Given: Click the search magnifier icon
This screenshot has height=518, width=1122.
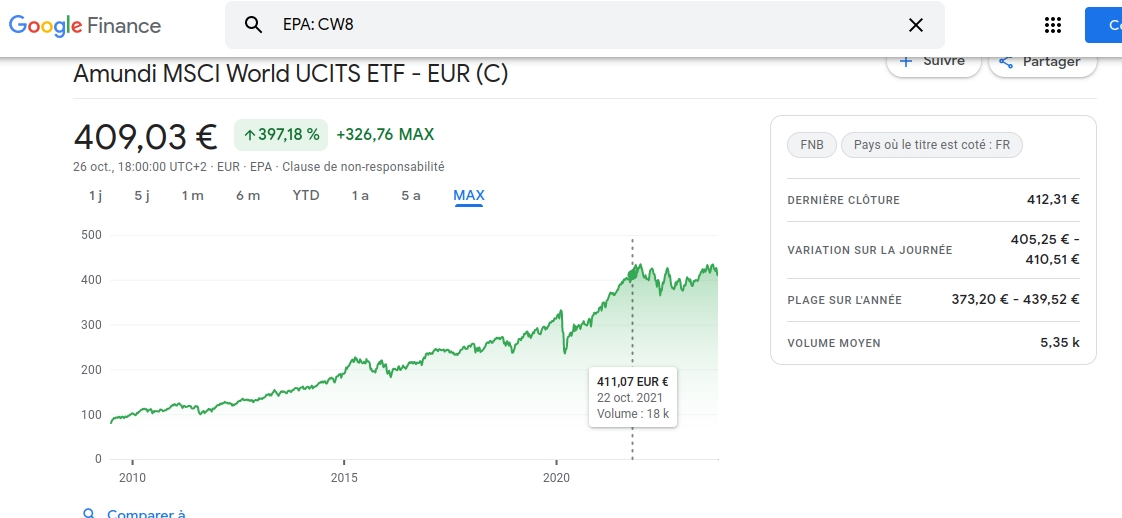Looking at the screenshot, I should pyautogui.click(x=254, y=25).
